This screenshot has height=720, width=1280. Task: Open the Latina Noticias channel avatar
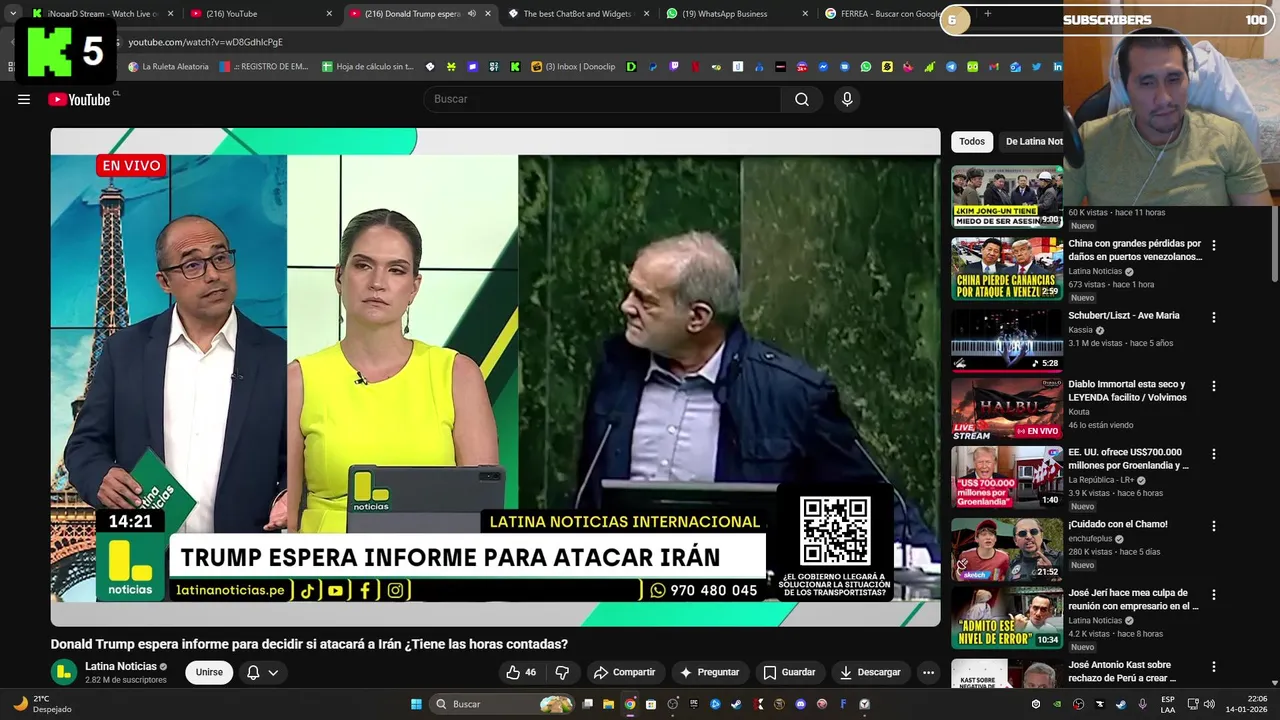click(64, 672)
